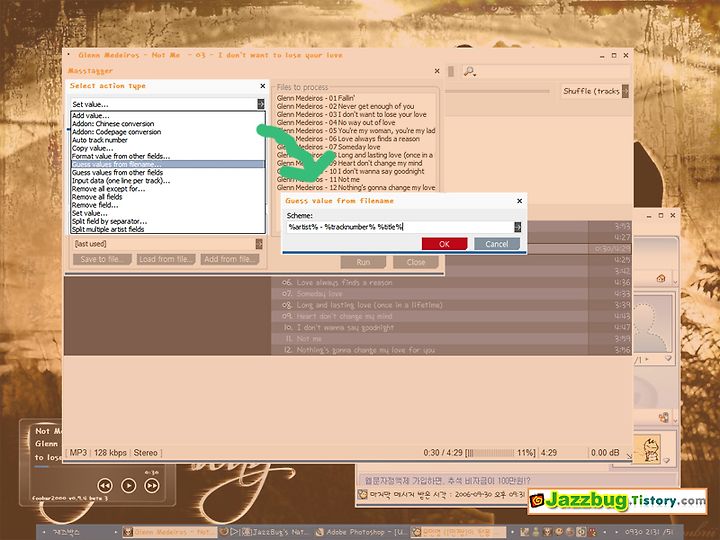Click Cancel in Guess value dialog
The width and height of the screenshot is (720, 540).
click(x=496, y=244)
